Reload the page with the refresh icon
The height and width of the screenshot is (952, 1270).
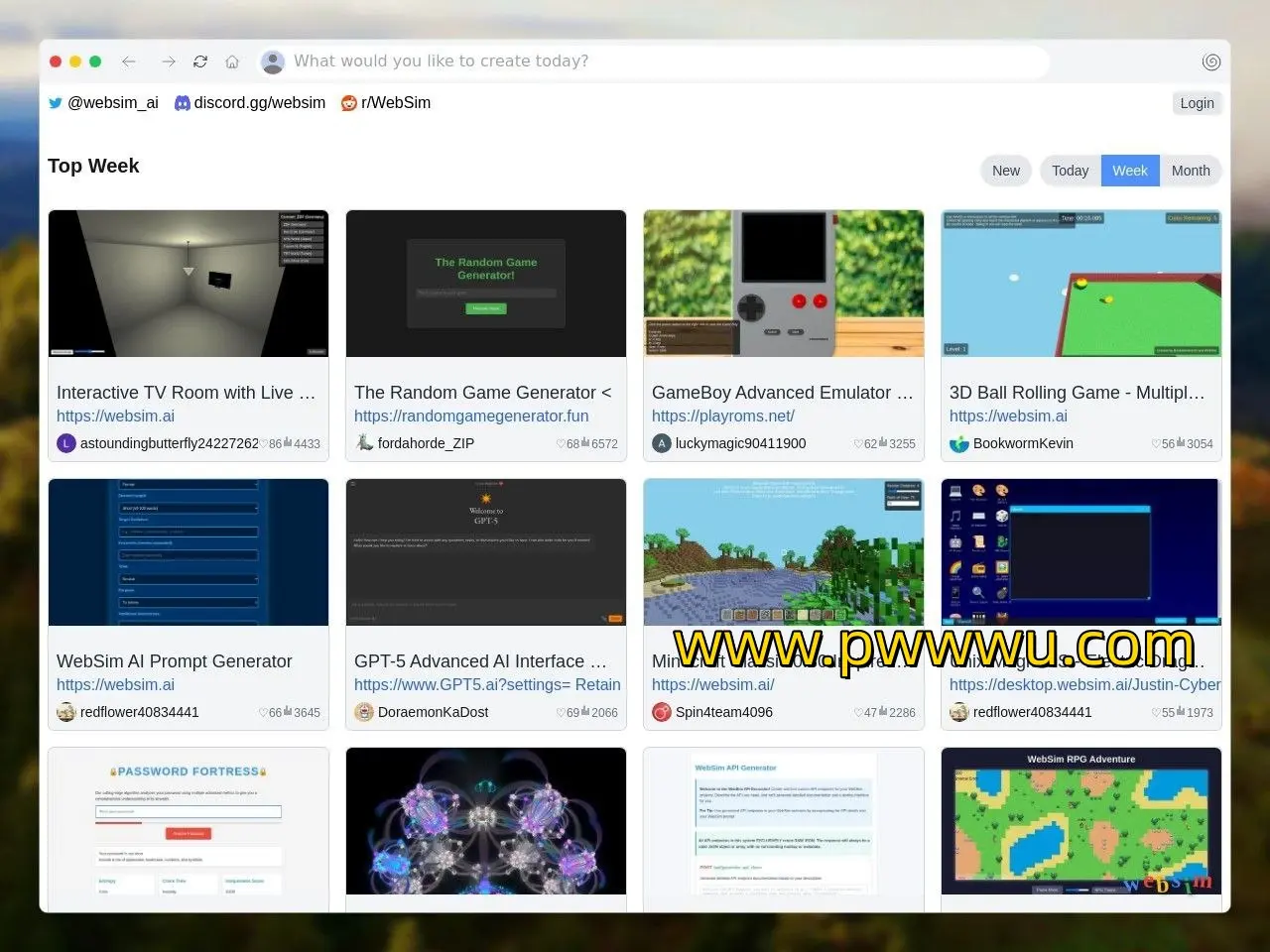[200, 61]
